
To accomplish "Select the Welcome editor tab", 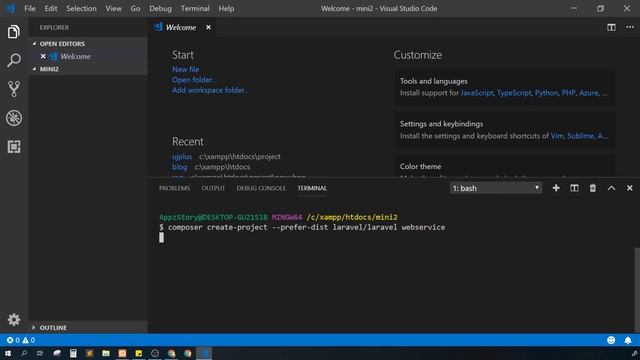I will (x=181, y=27).
